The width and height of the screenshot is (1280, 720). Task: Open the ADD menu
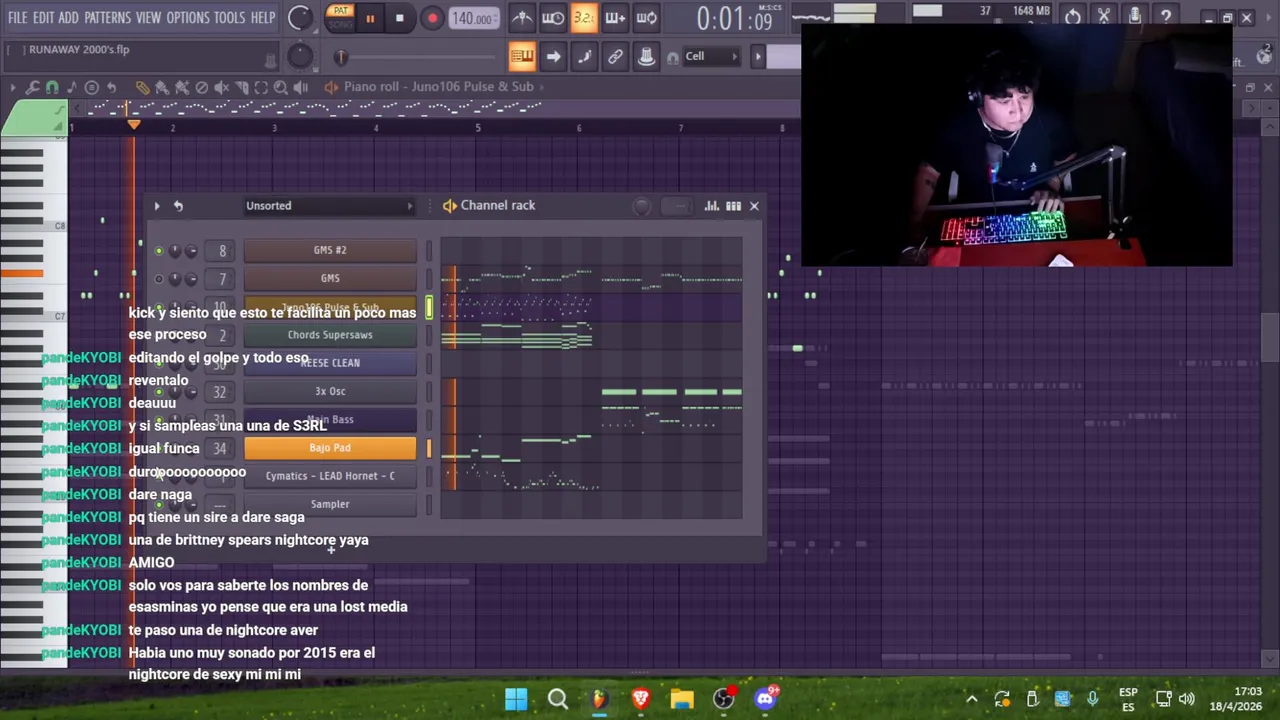tap(68, 18)
